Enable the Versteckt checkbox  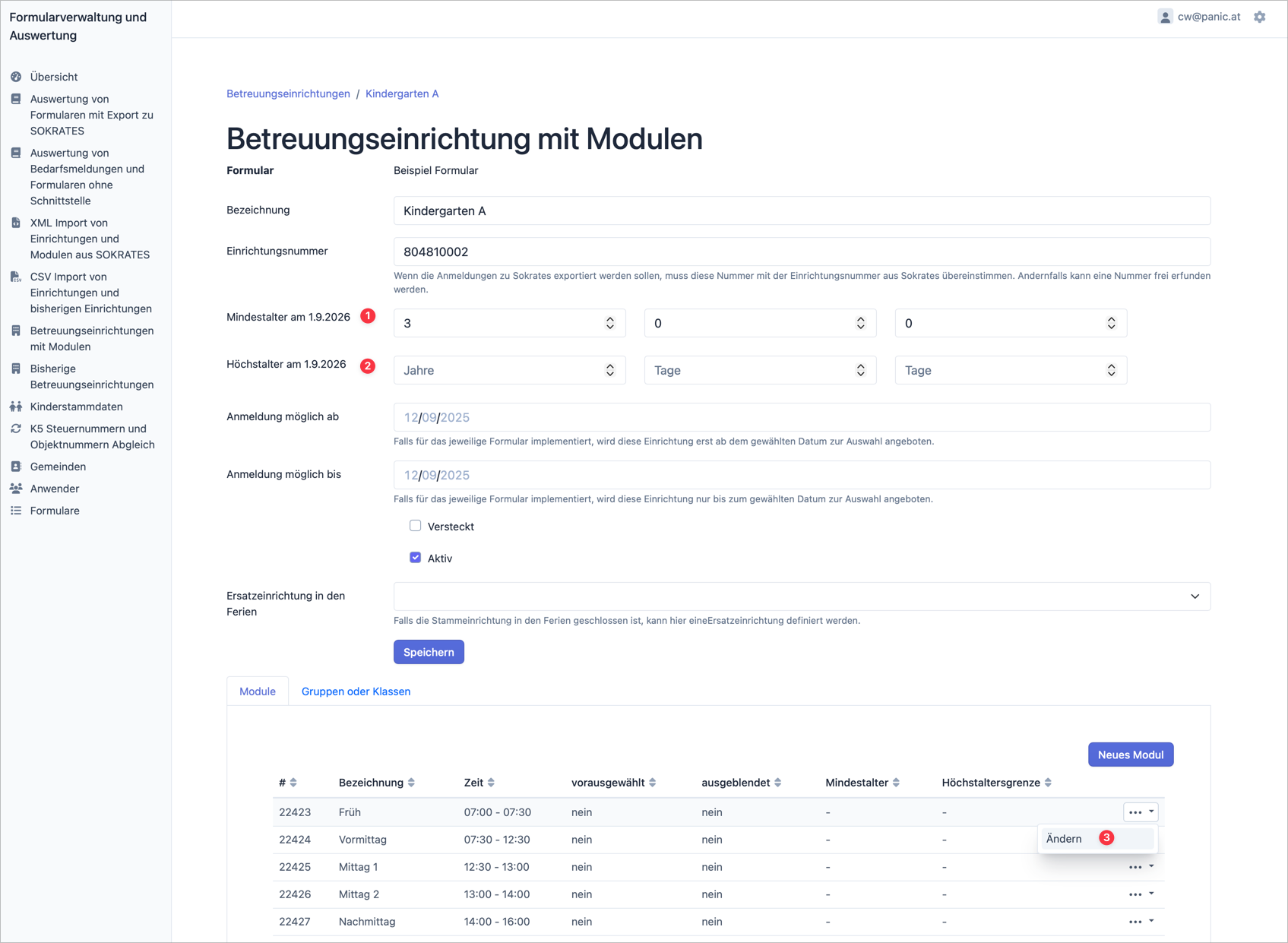click(x=415, y=526)
